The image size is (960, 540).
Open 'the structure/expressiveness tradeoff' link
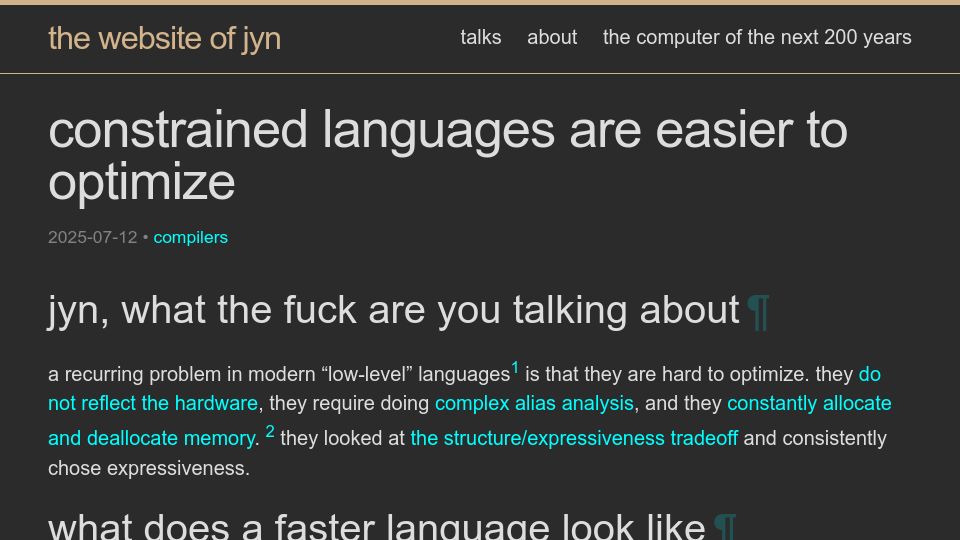[x=574, y=438]
